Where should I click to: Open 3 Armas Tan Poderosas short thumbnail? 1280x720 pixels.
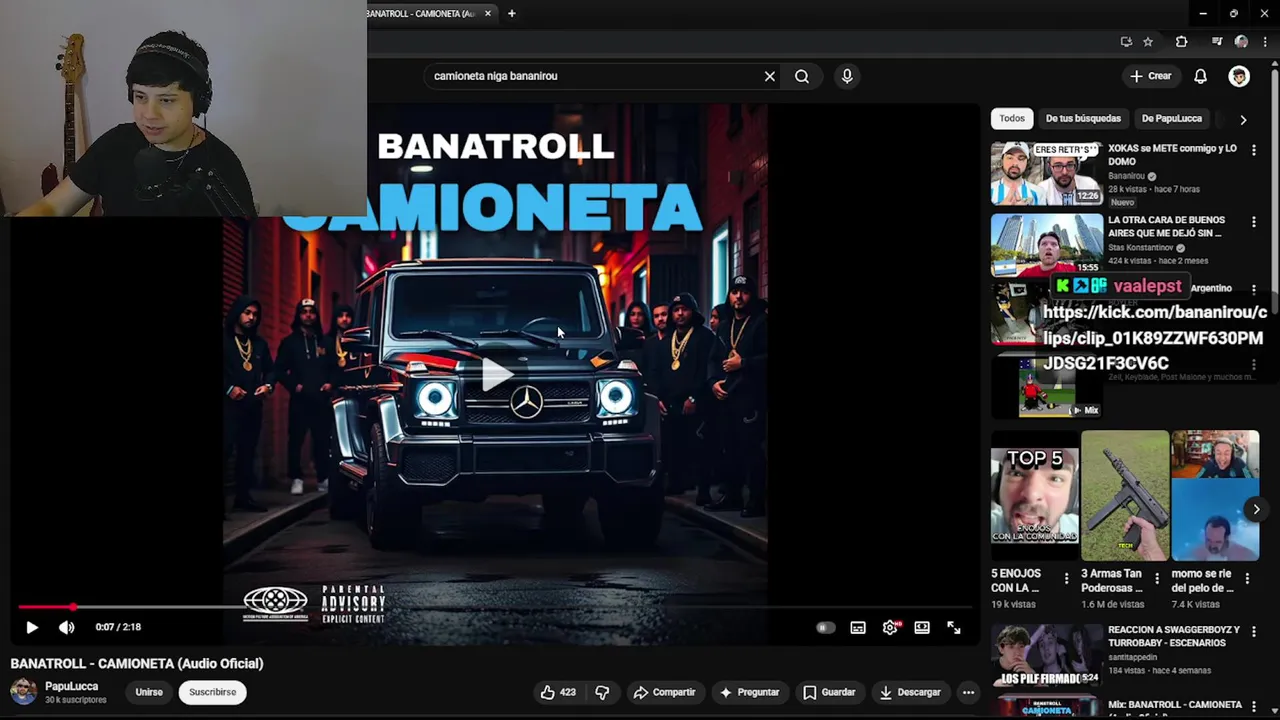(1125, 495)
